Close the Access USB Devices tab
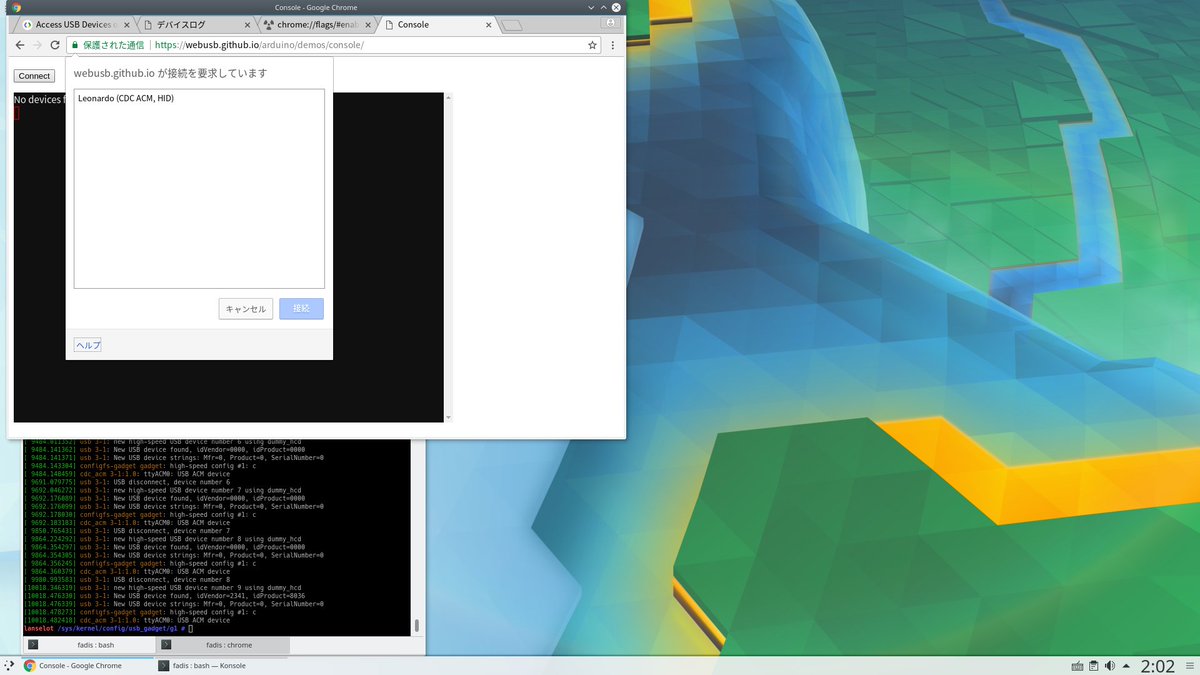1200x675 pixels. (x=125, y=24)
